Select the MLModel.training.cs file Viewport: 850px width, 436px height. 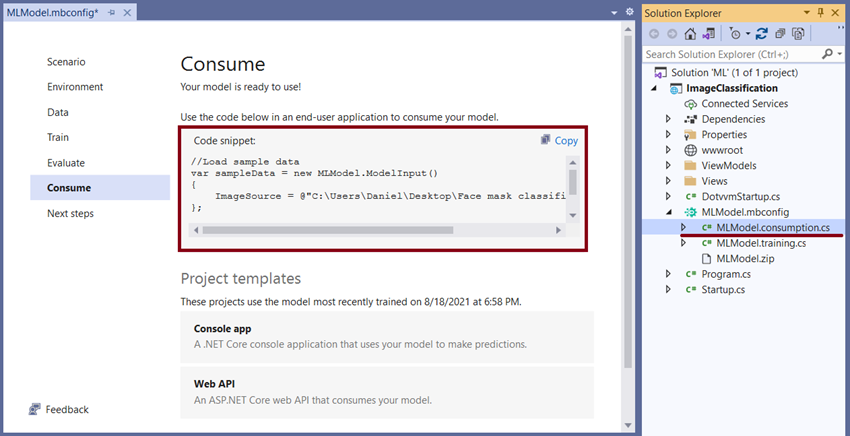click(x=761, y=243)
